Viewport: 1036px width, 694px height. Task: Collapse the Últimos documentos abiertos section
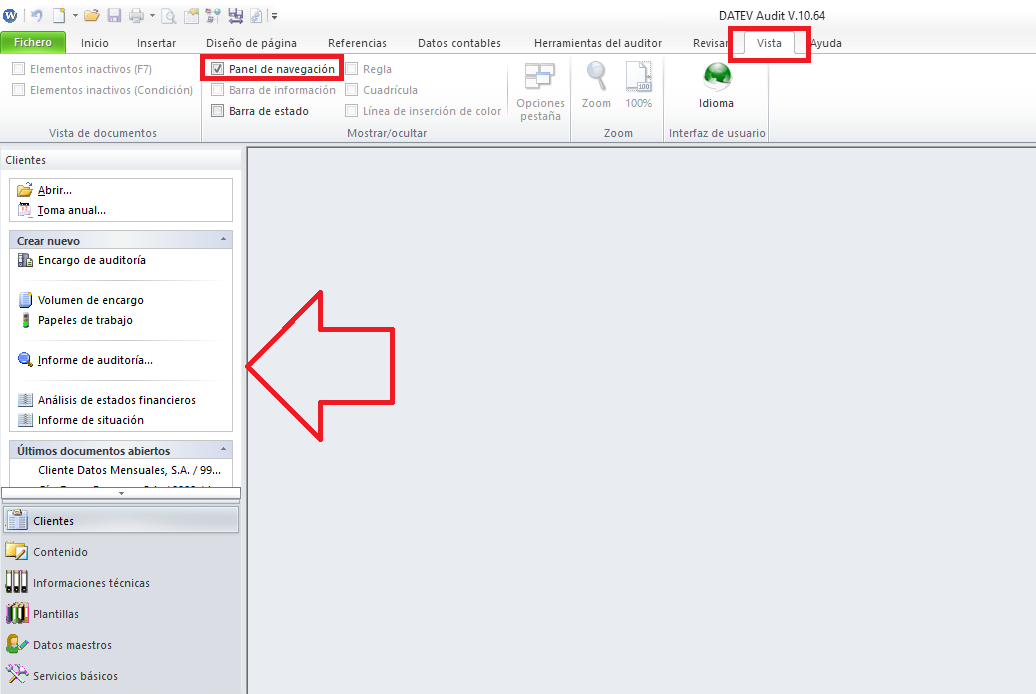pyautogui.click(x=223, y=449)
